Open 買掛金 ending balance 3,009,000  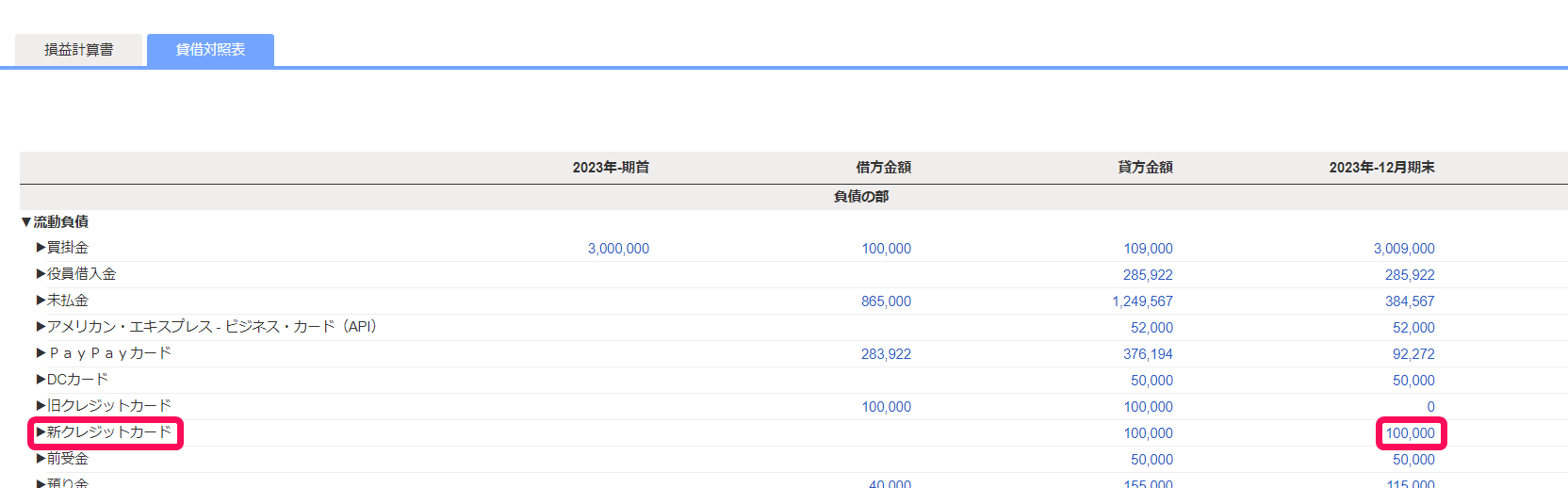coord(1404,249)
